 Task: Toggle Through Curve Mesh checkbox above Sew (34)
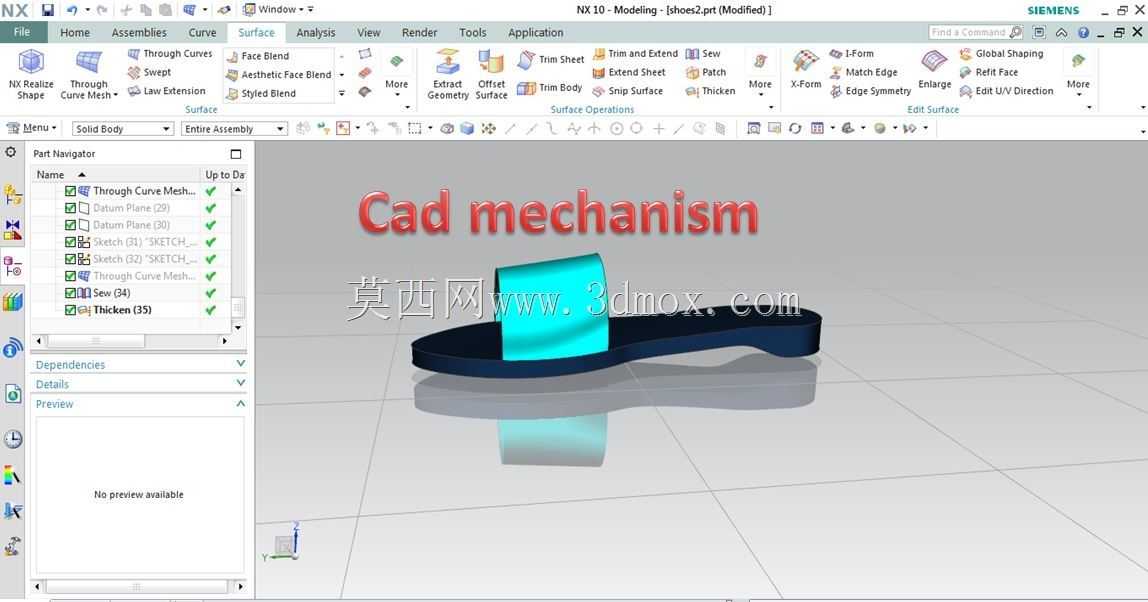(70, 276)
